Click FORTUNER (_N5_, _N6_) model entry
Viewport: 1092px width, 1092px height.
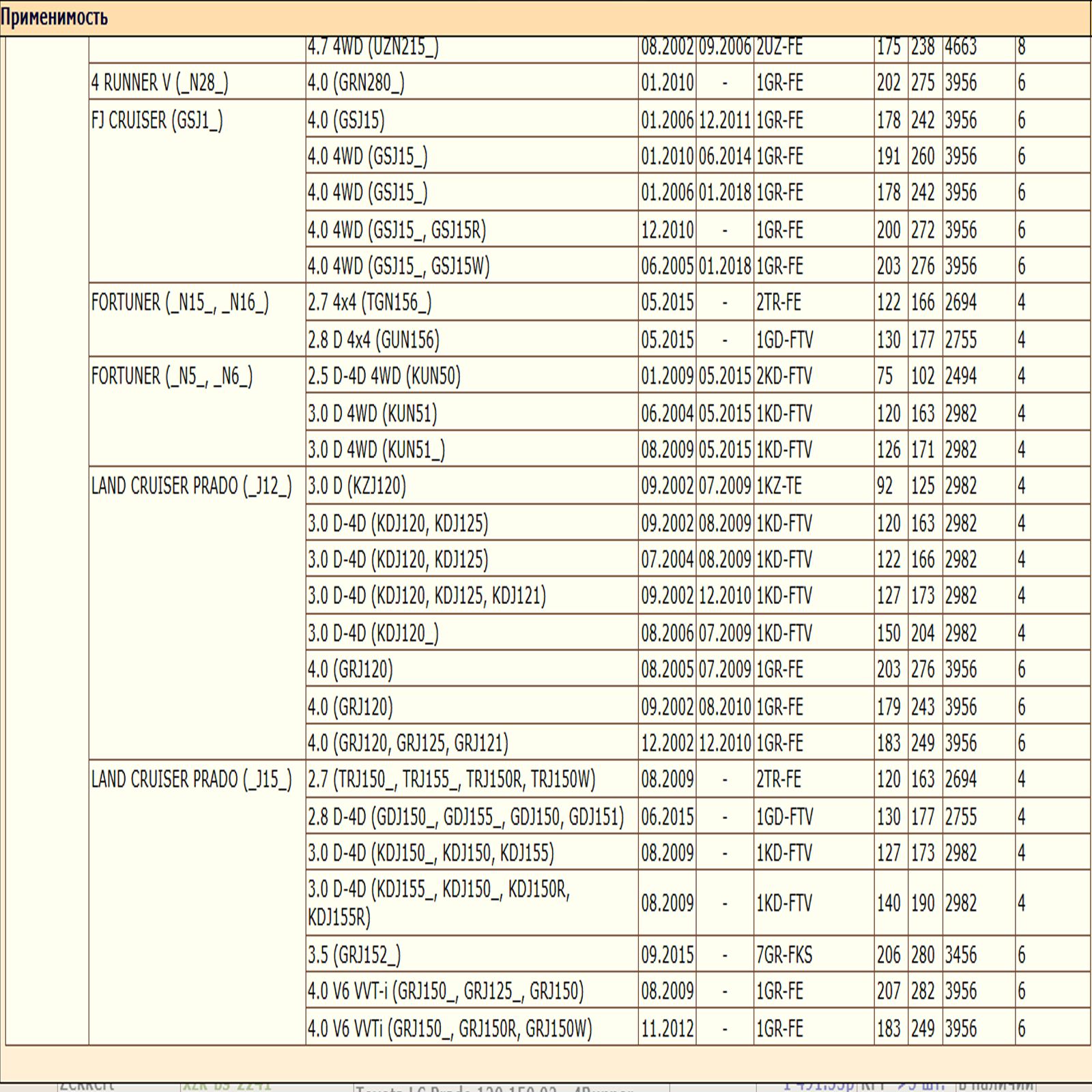tap(172, 376)
